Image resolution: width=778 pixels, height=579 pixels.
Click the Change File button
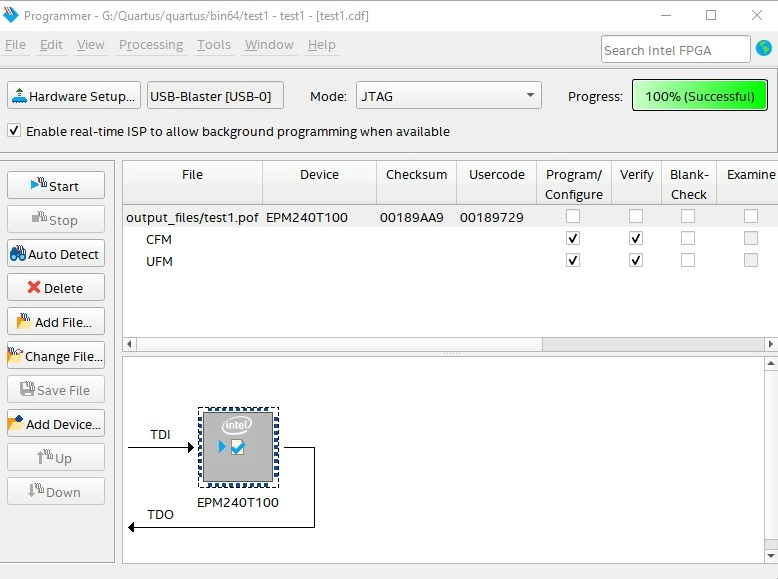click(56, 356)
